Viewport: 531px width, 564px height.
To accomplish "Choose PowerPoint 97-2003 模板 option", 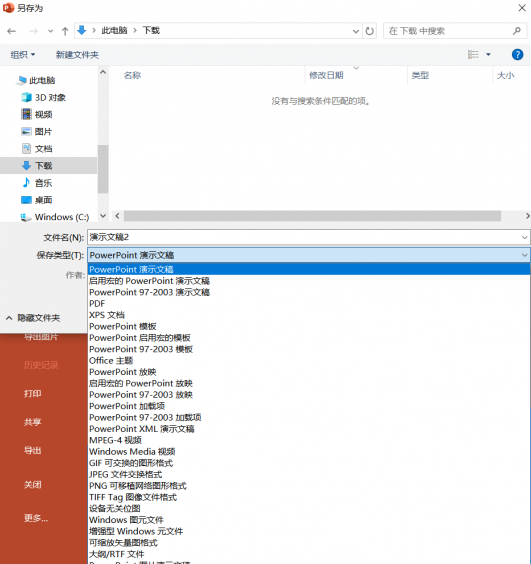I will 309,349.
